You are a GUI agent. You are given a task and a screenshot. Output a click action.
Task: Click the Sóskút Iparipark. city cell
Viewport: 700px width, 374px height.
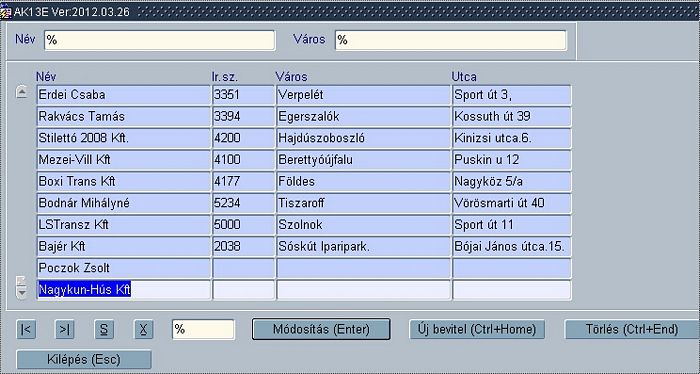coord(363,246)
